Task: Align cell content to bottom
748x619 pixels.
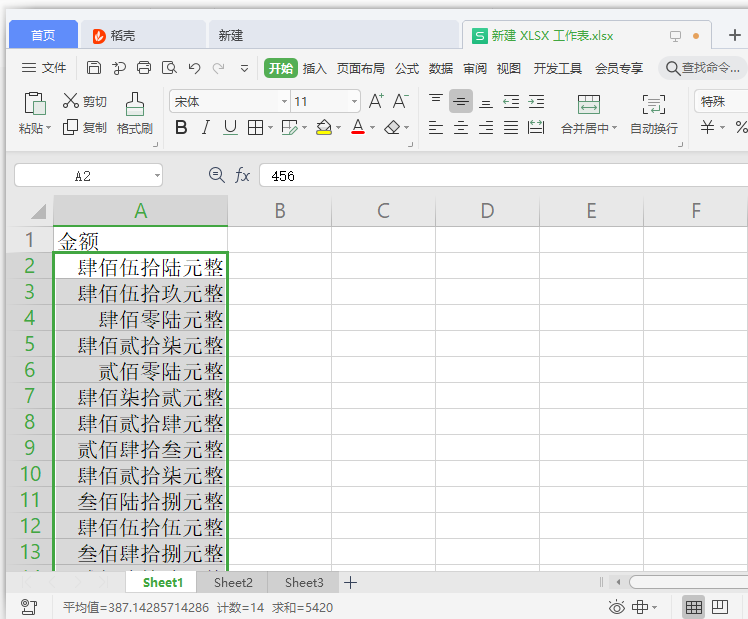Action: point(486,103)
